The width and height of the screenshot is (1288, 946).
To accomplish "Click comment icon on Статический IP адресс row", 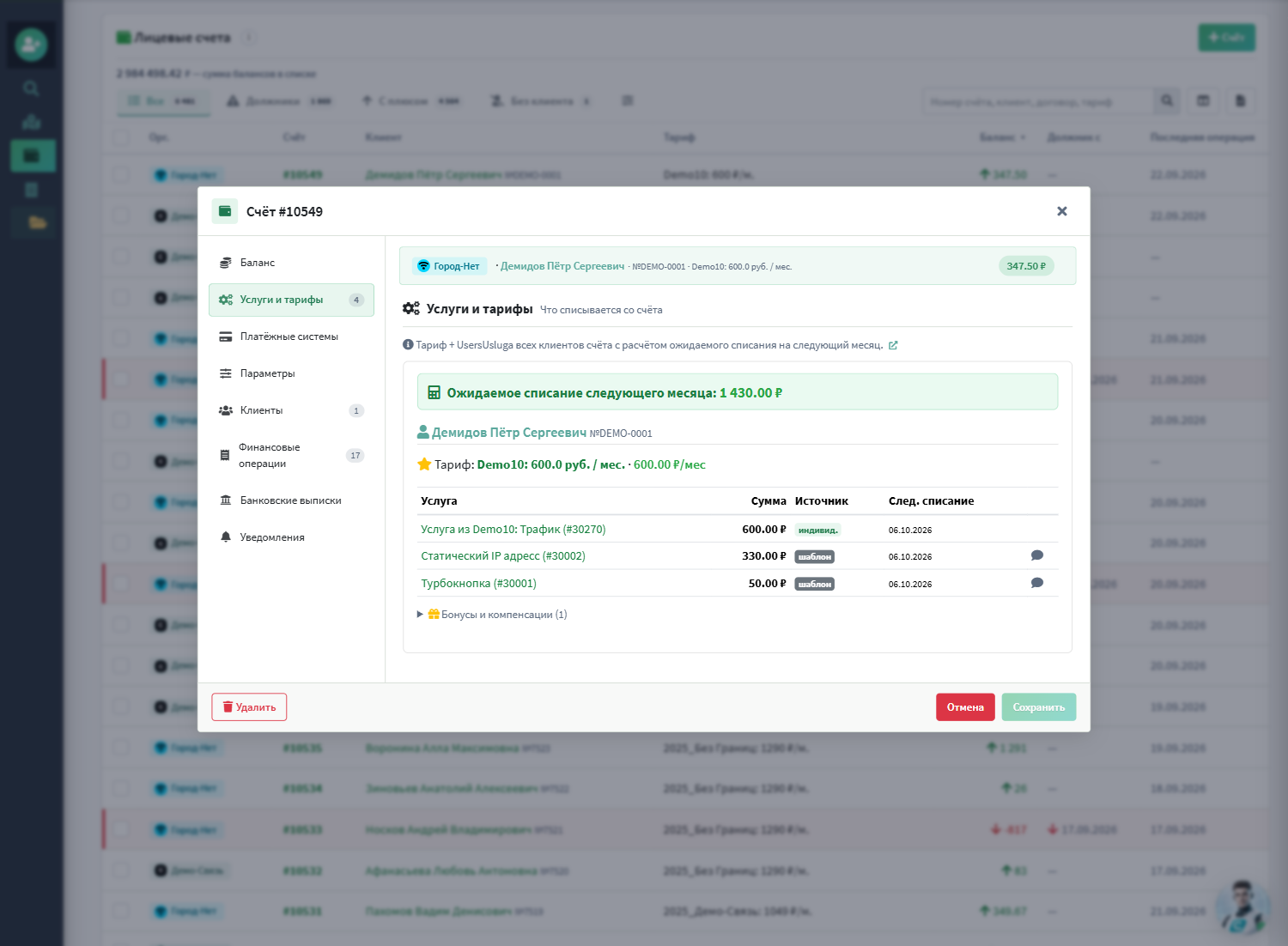I will click(x=1037, y=555).
